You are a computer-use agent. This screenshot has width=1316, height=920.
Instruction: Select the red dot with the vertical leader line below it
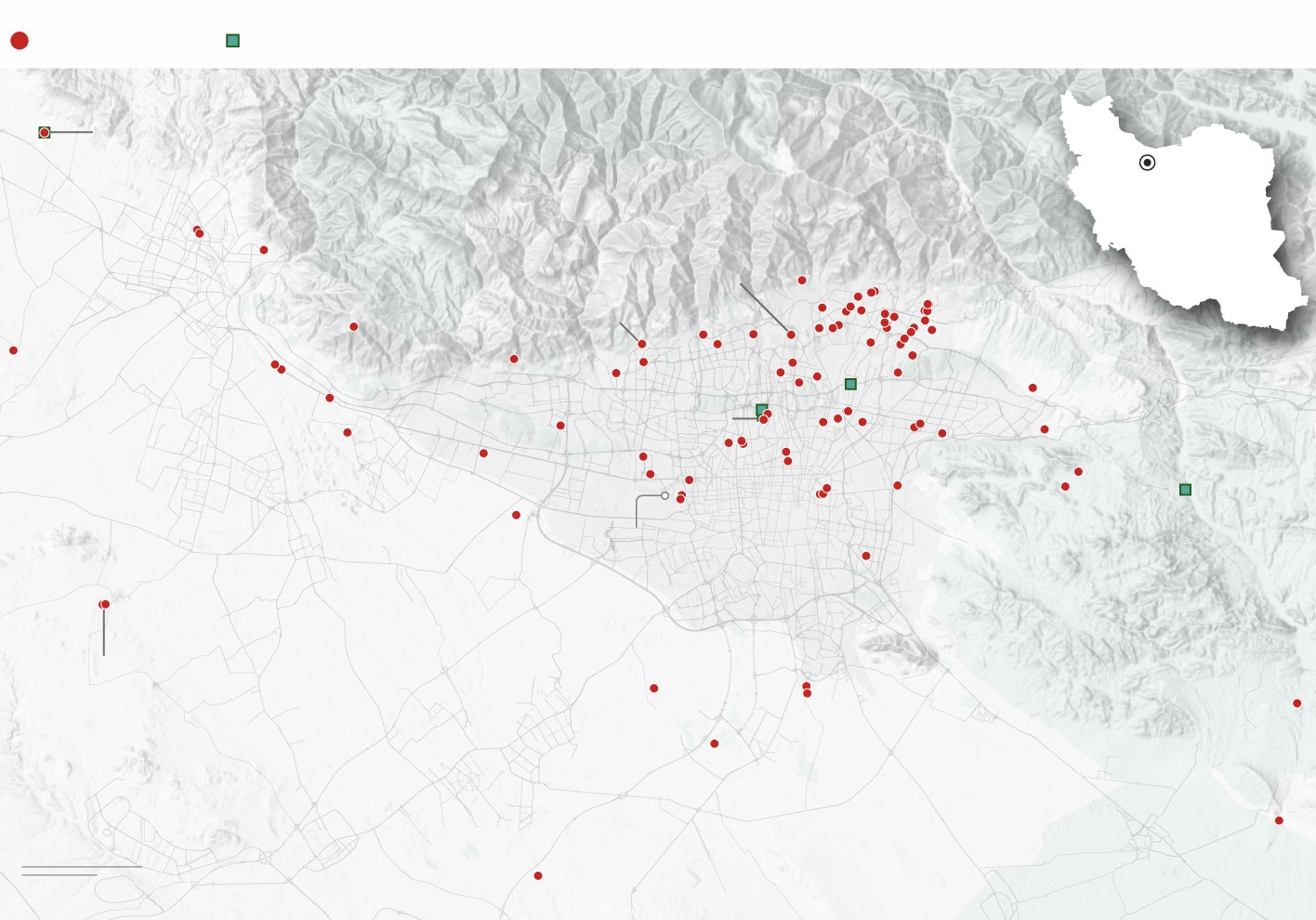click(x=104, y=604)
